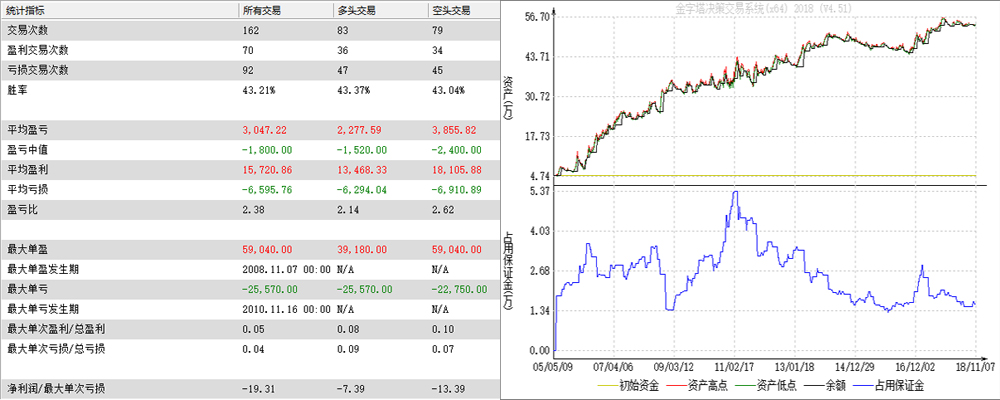Click the peak of the blue margin curve
1000x400 pixels.
[x=736, y=192]
